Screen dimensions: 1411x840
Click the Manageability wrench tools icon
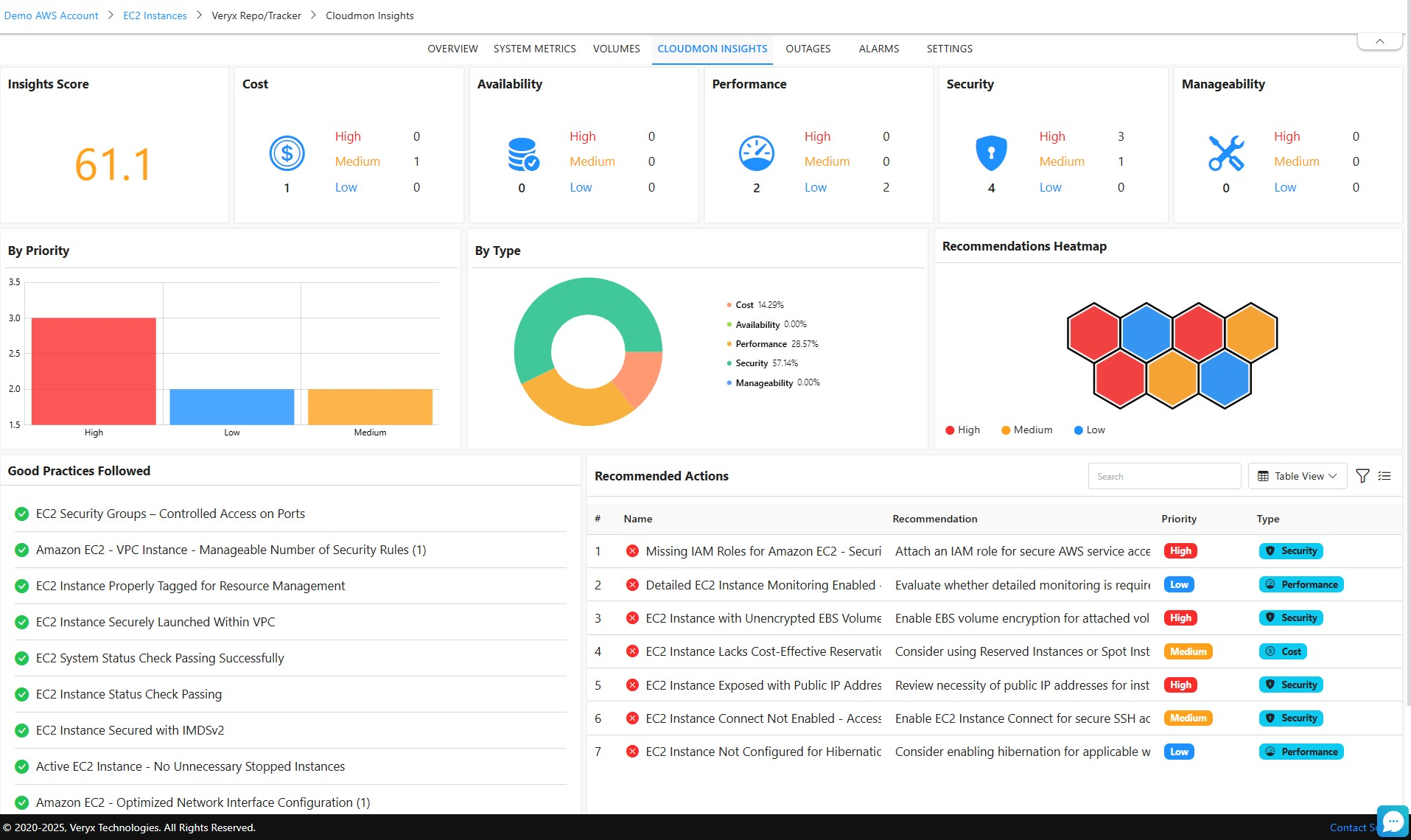[x=1226, y=153]
